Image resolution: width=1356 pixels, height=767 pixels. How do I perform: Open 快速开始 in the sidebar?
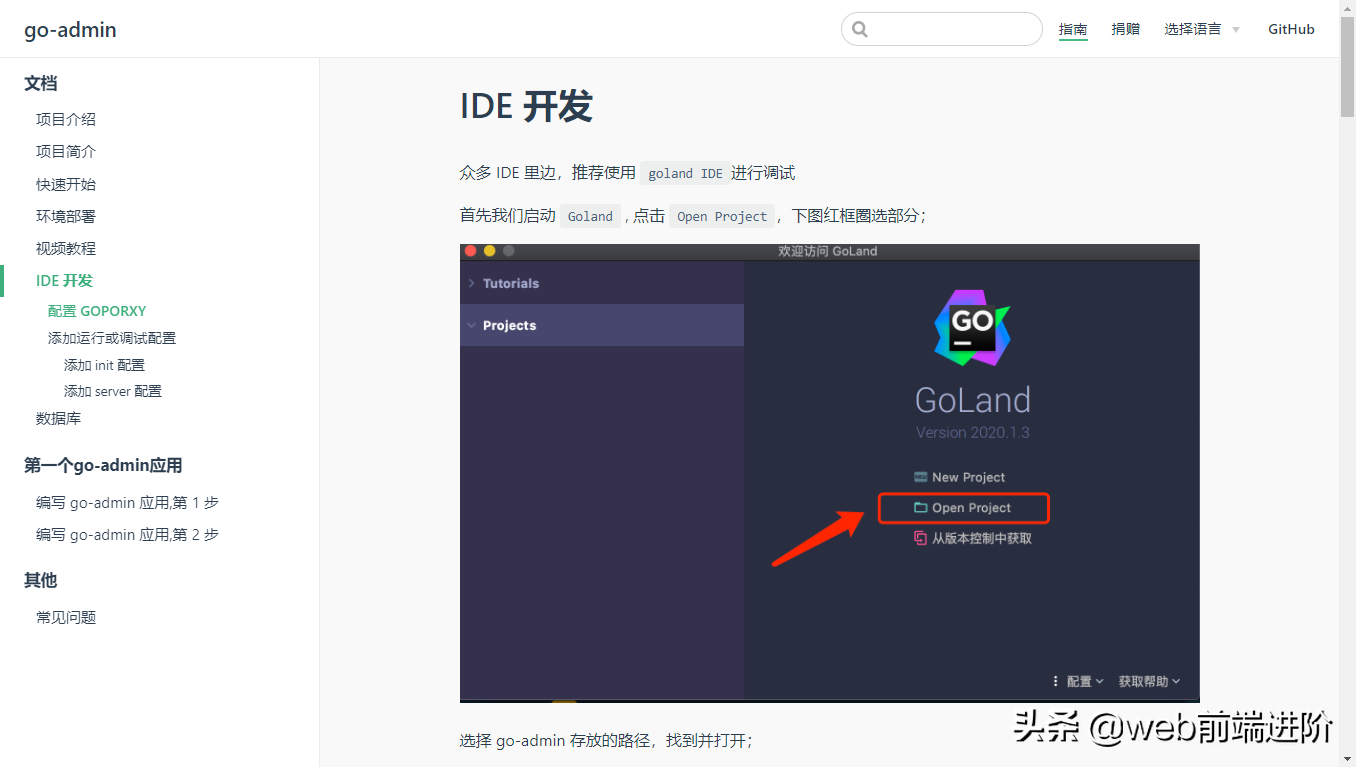coord(66,184)
